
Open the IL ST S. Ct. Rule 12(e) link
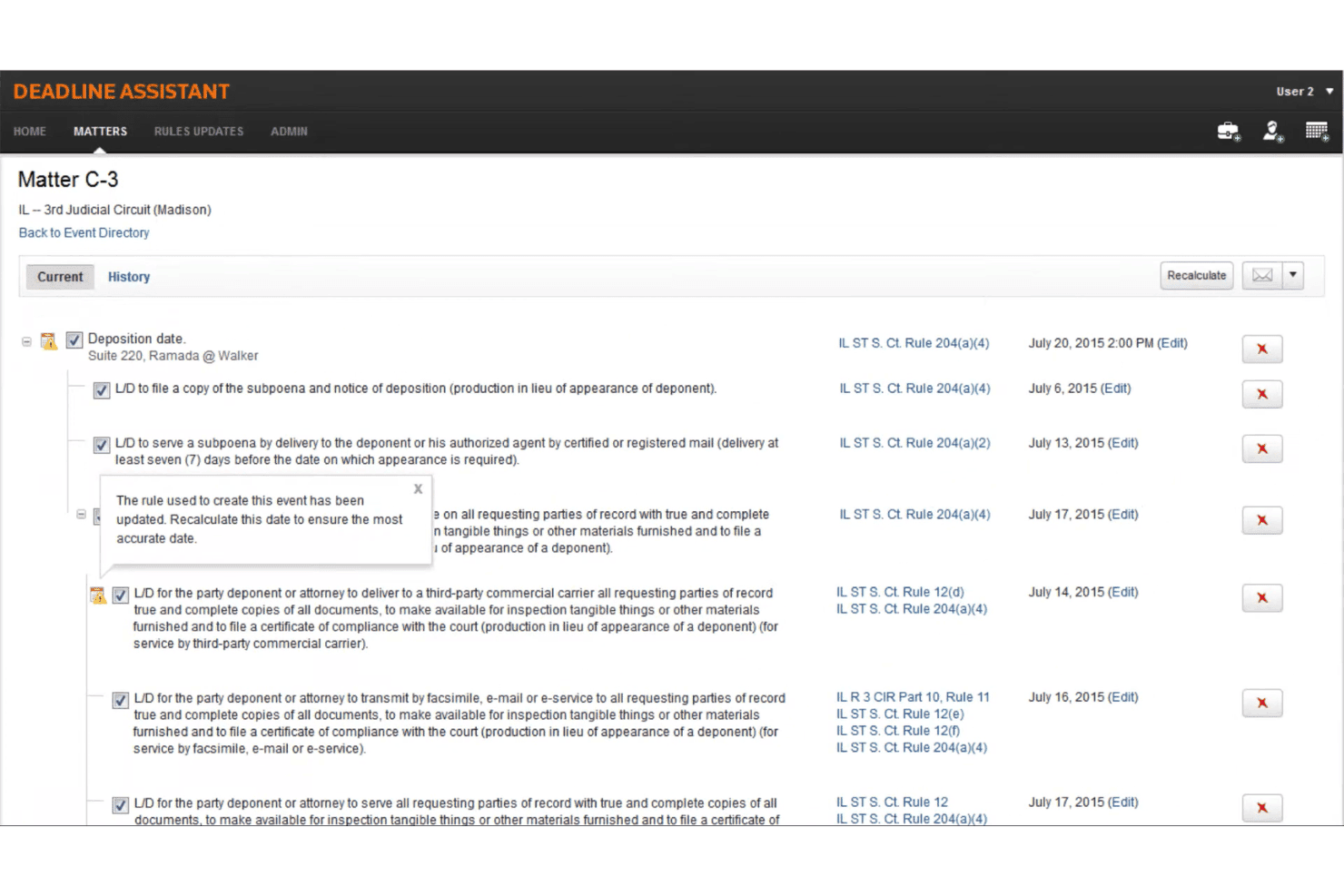point(900,714)
